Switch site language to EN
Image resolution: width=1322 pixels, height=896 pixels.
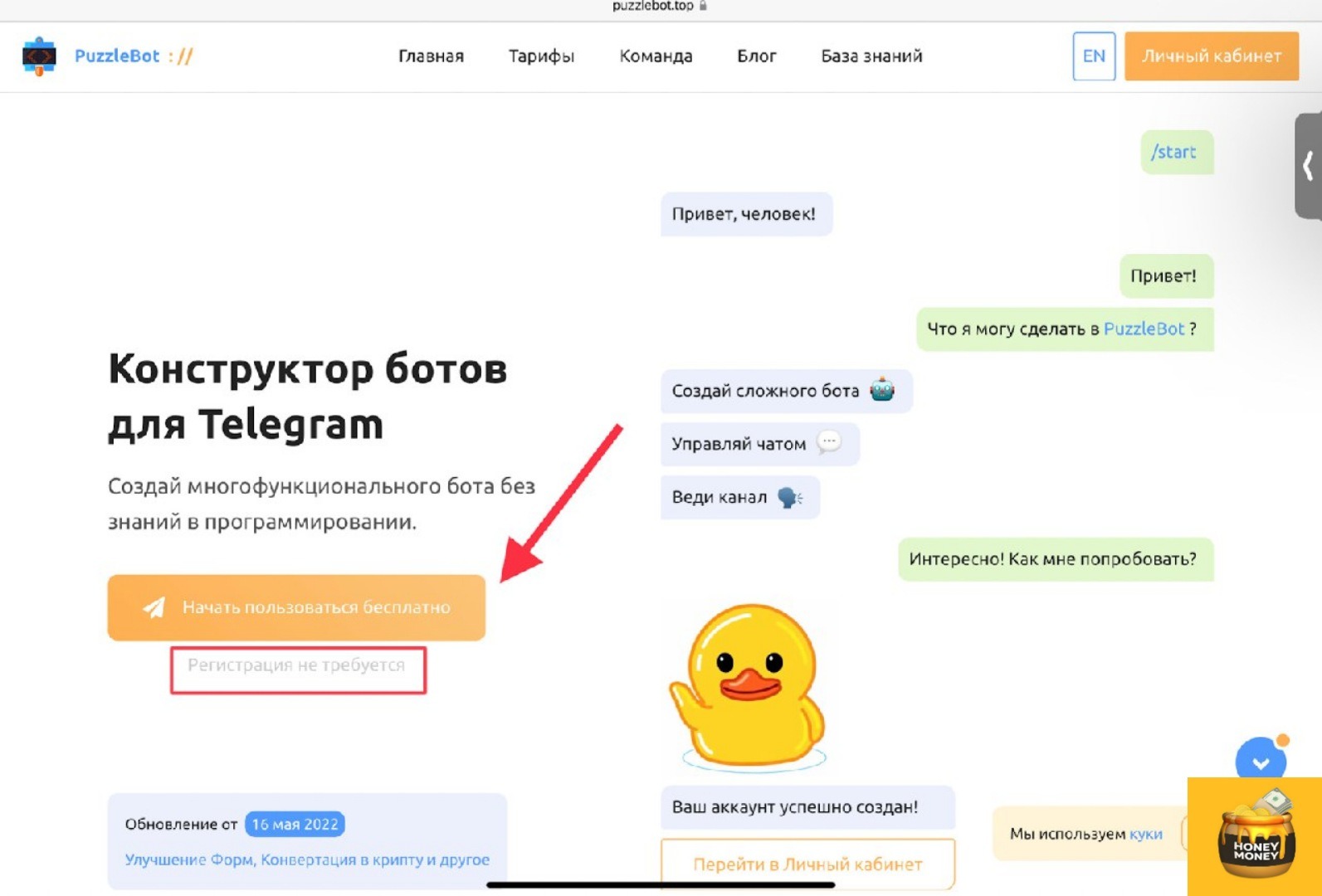(x=1094, y=56)
